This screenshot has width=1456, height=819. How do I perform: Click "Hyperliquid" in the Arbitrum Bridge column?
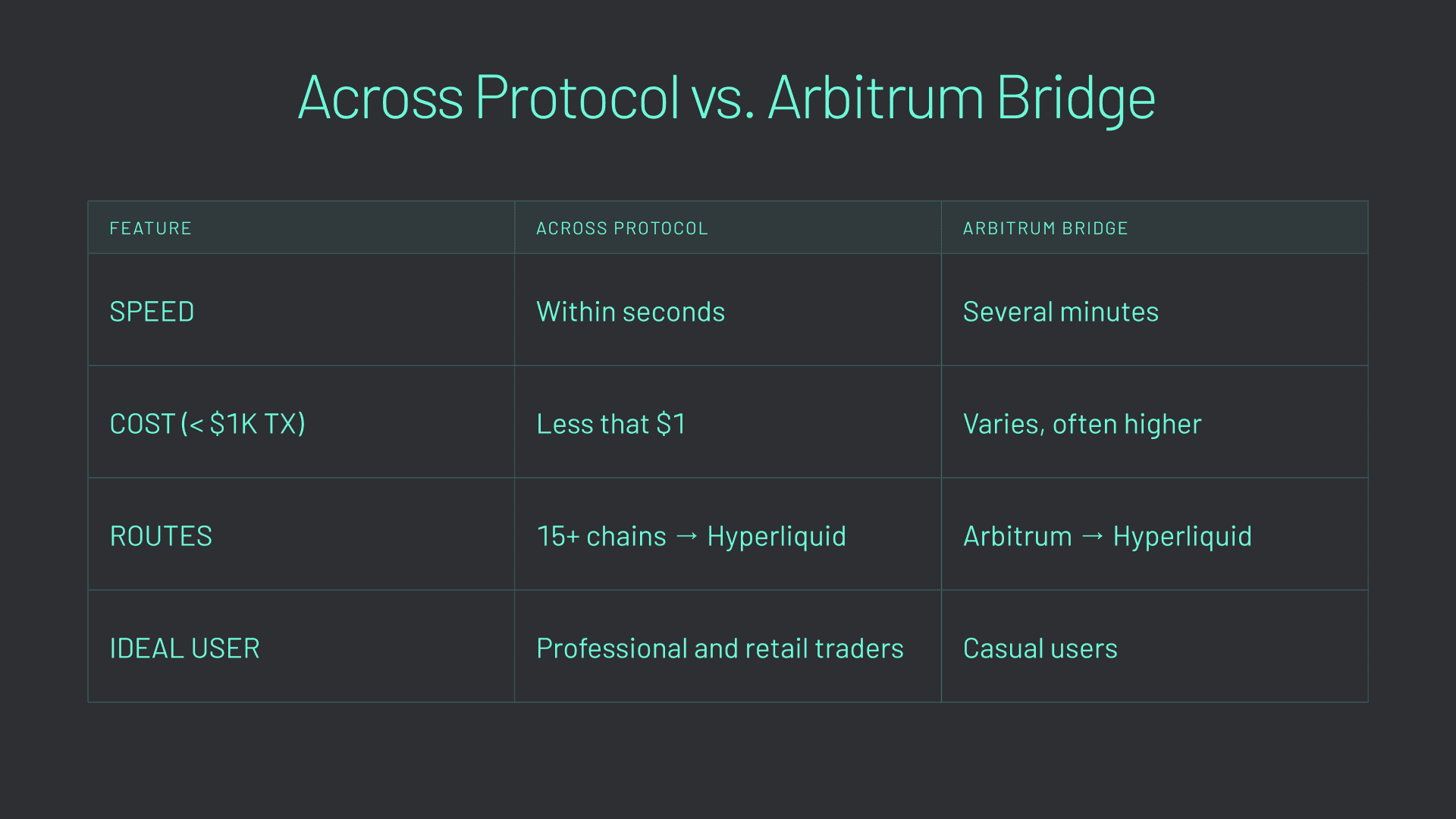(x=1182, y=536)
